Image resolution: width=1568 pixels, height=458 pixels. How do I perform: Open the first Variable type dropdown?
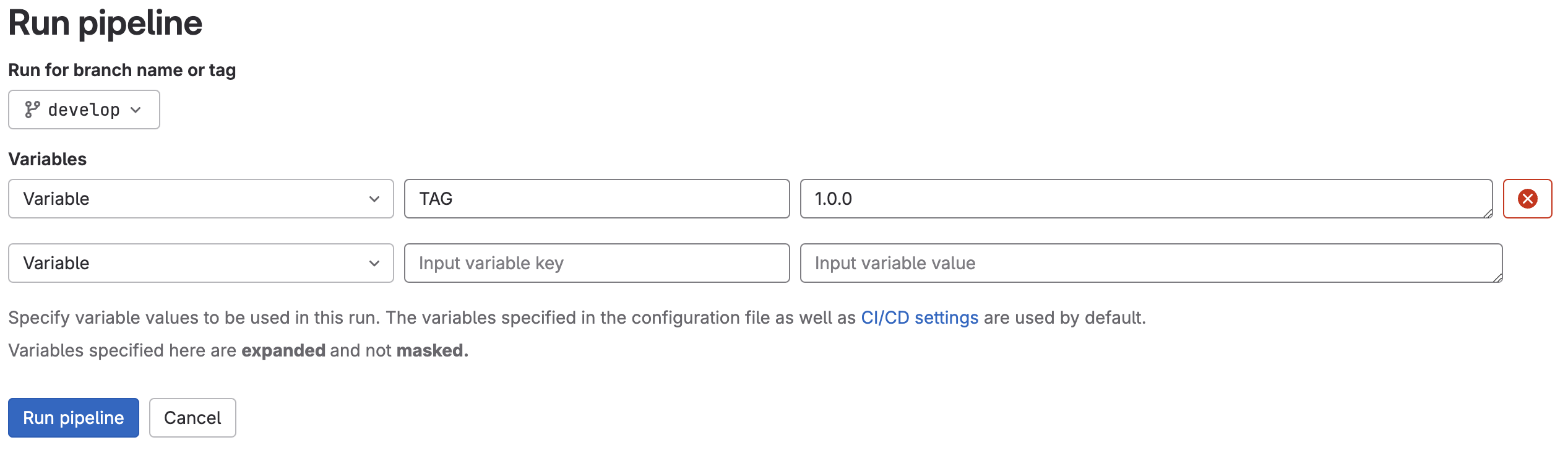pos(201,199)
